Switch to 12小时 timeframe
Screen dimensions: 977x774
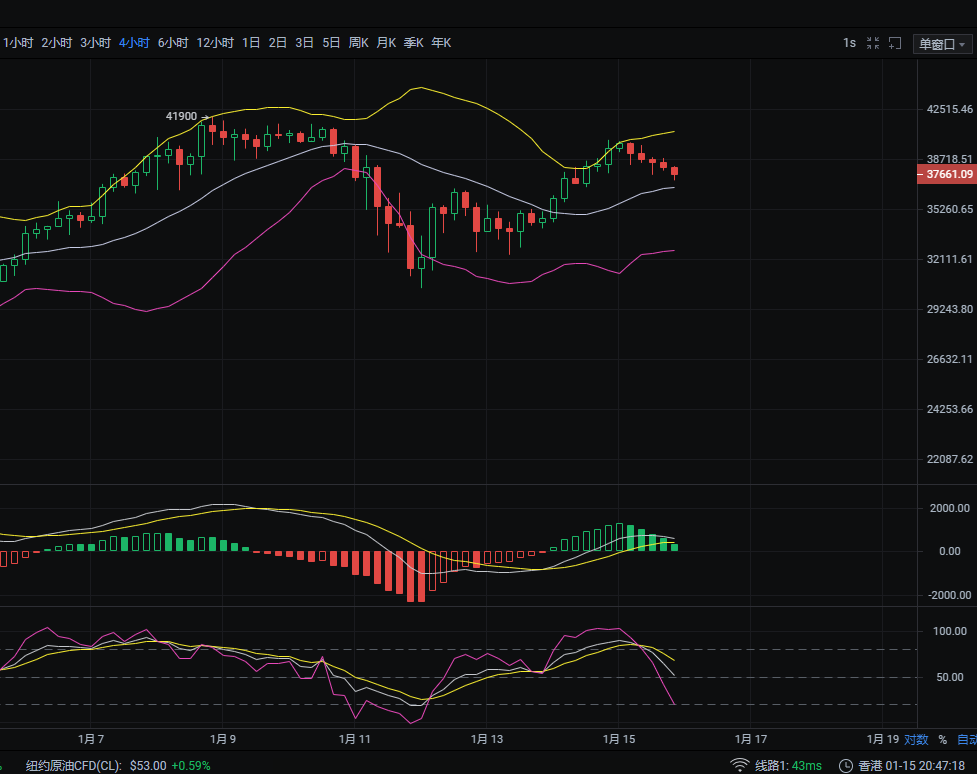(215, 43)
